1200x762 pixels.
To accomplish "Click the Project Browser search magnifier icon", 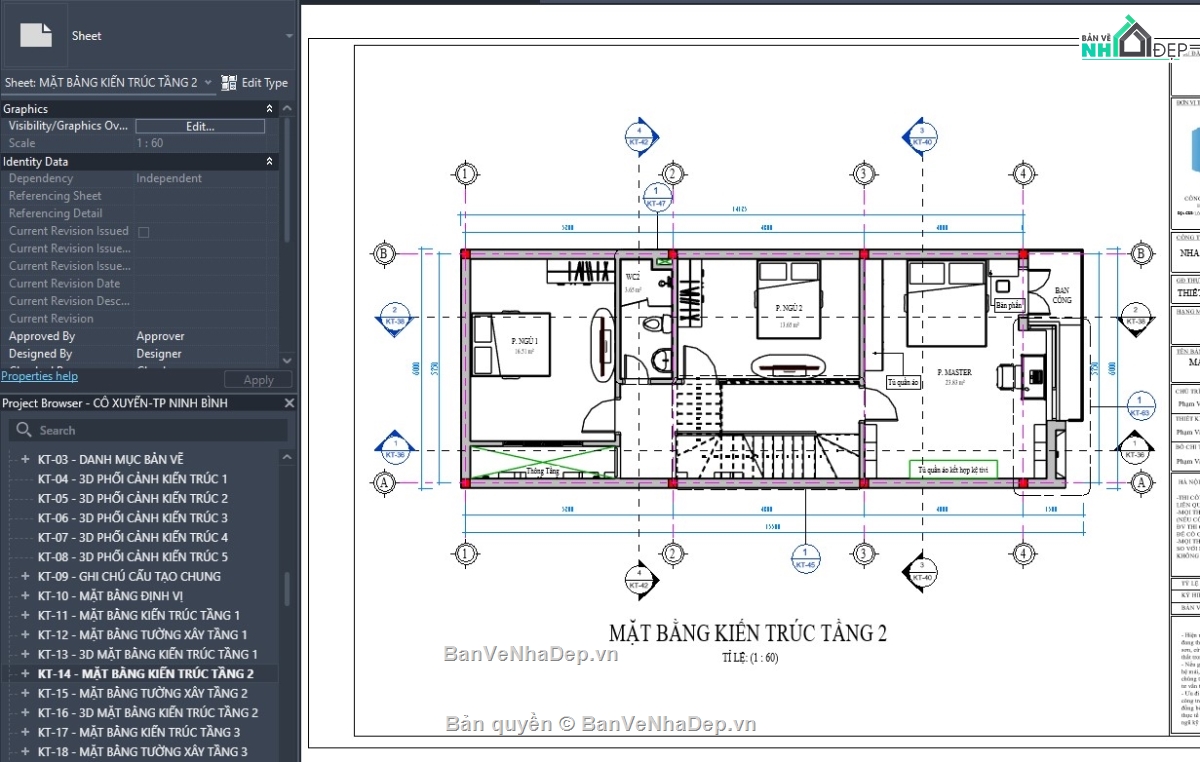I will pos(23,430).
